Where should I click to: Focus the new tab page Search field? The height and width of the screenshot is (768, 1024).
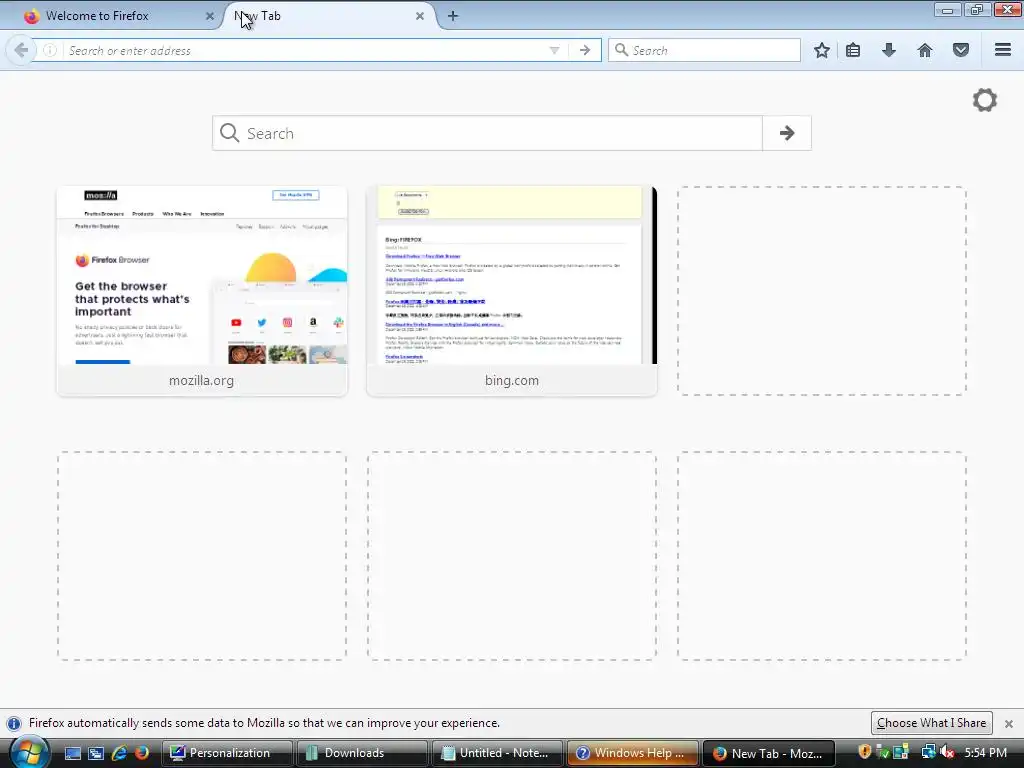[x=487, y=133]
